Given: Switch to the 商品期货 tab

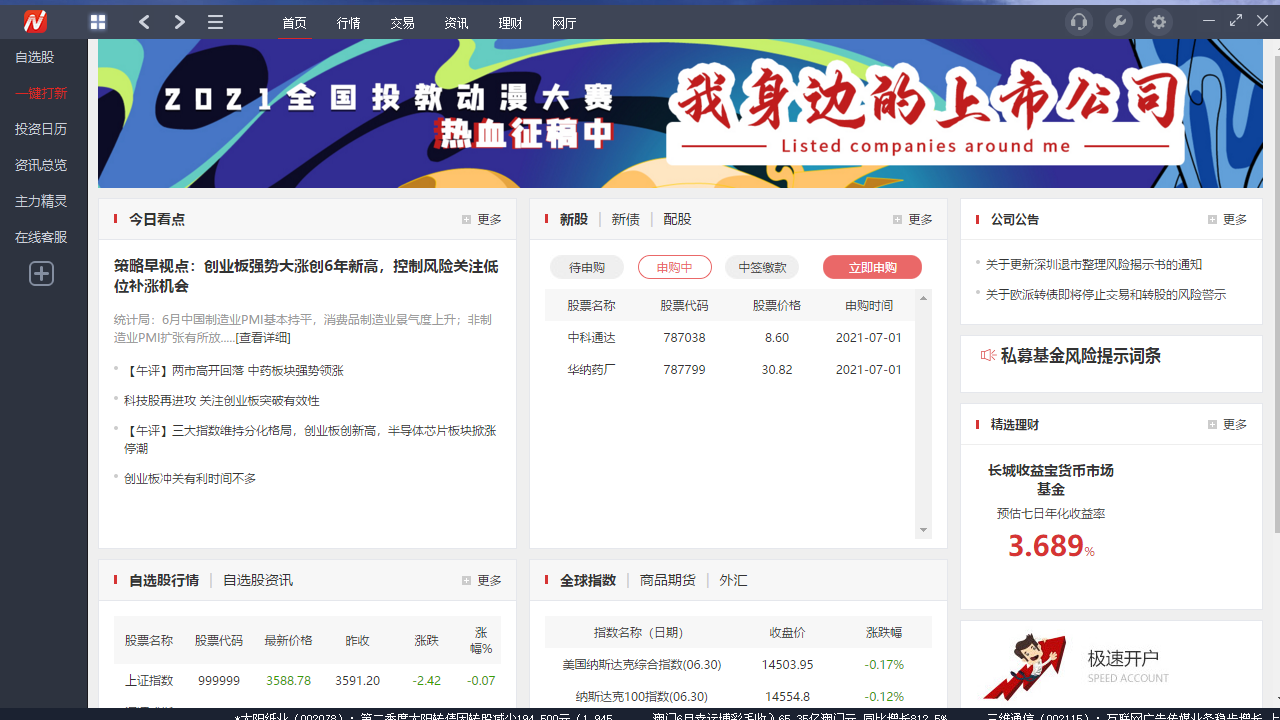Looking at the screenshot, I should tap(667, 579).
